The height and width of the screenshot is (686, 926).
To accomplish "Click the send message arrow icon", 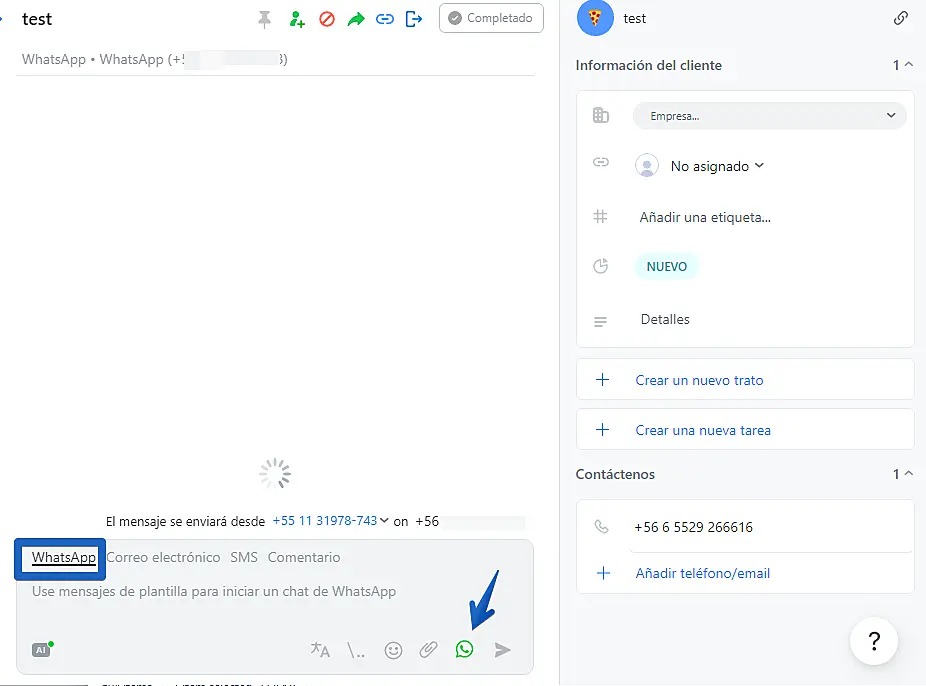I will (503, 650).
